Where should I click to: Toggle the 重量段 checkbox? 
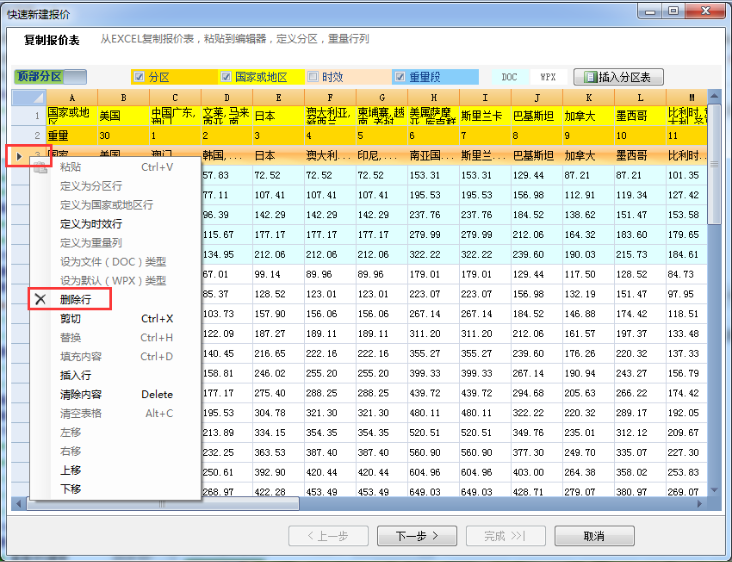(400, 77)
